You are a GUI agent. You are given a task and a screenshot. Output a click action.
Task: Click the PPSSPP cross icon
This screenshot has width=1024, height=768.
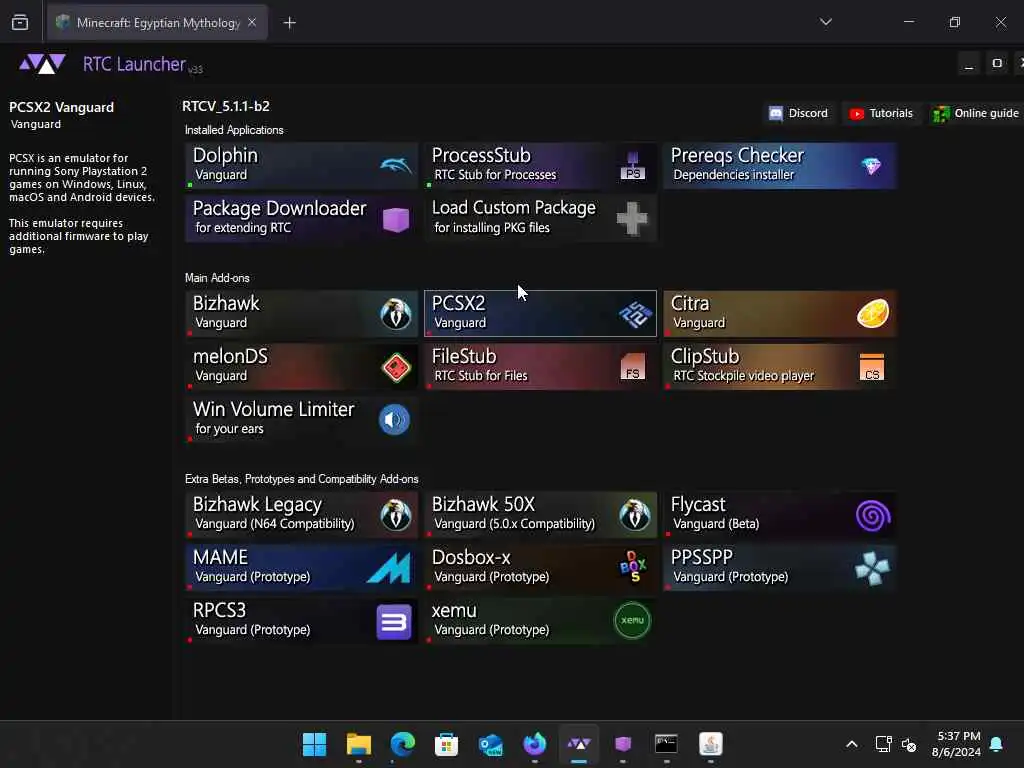(x=872, y=568)
